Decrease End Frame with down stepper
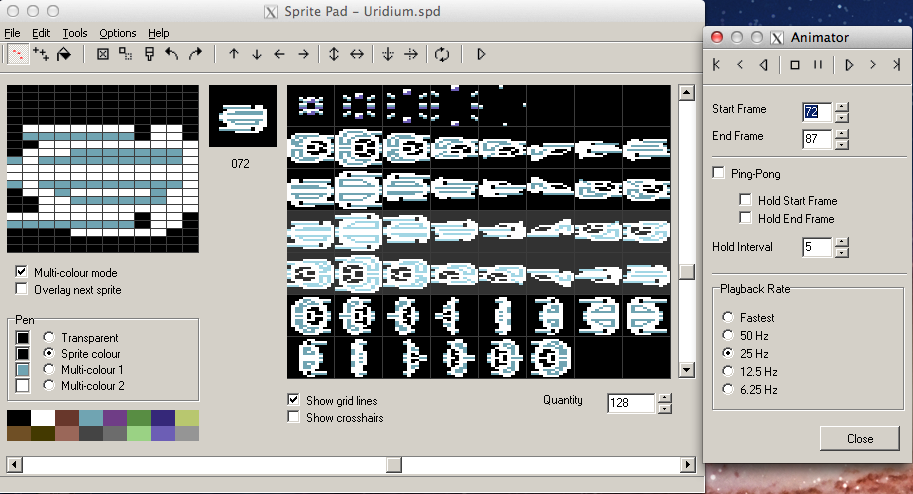Viewport: 913px width, 494px height. 841,144
